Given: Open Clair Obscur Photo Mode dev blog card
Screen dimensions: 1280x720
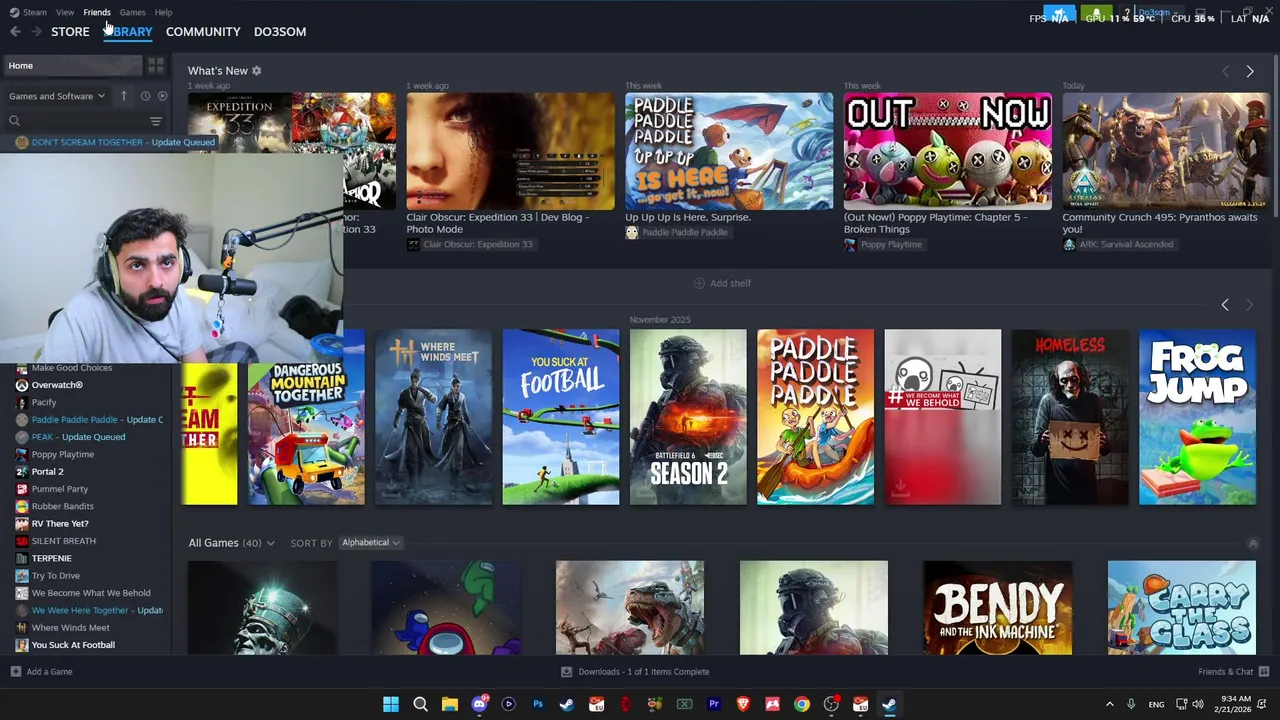Looking at the screenshot, I should pyautogui.click(x=510, y=151).
